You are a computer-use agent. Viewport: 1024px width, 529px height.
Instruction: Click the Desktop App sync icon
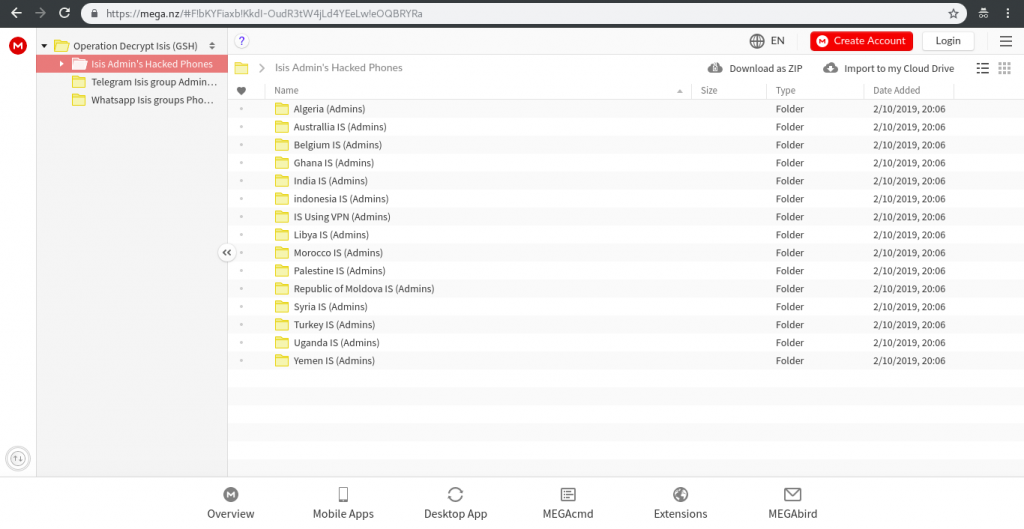click(x=455, y=494)
